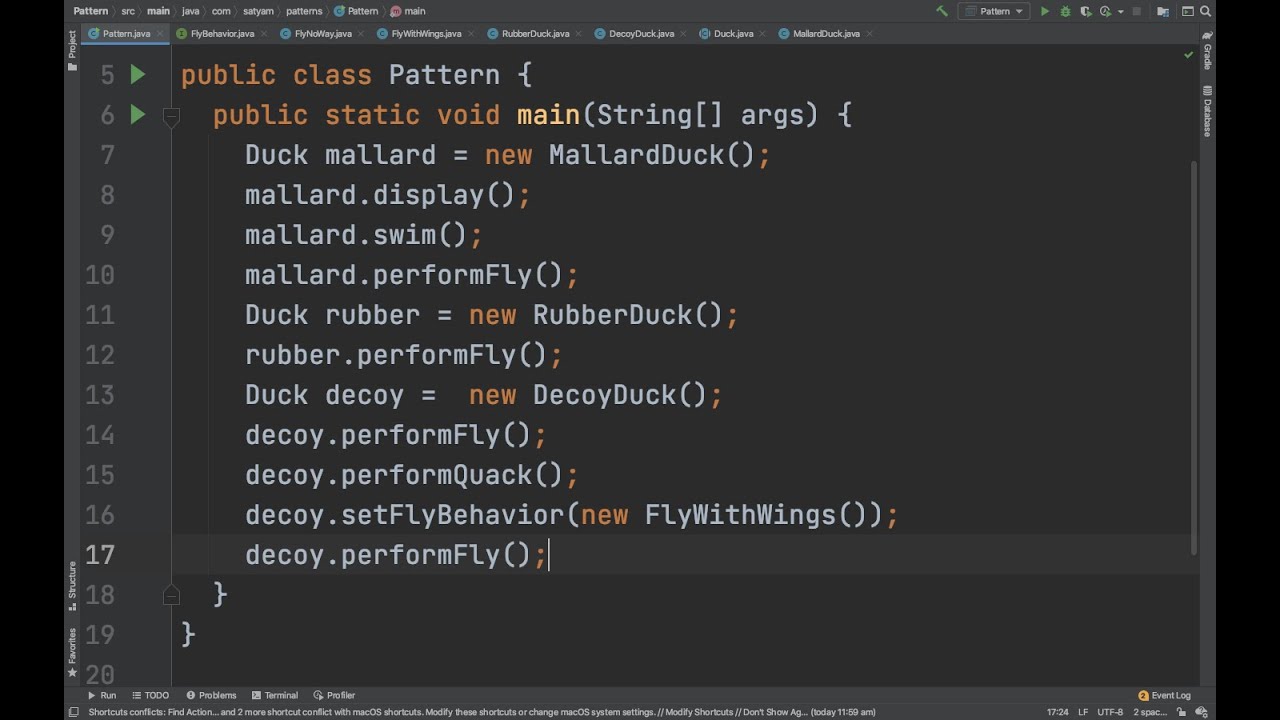Click the run gutter icon beside main method
Viewport: 1280px width, 720px height.
click(138, 115)
